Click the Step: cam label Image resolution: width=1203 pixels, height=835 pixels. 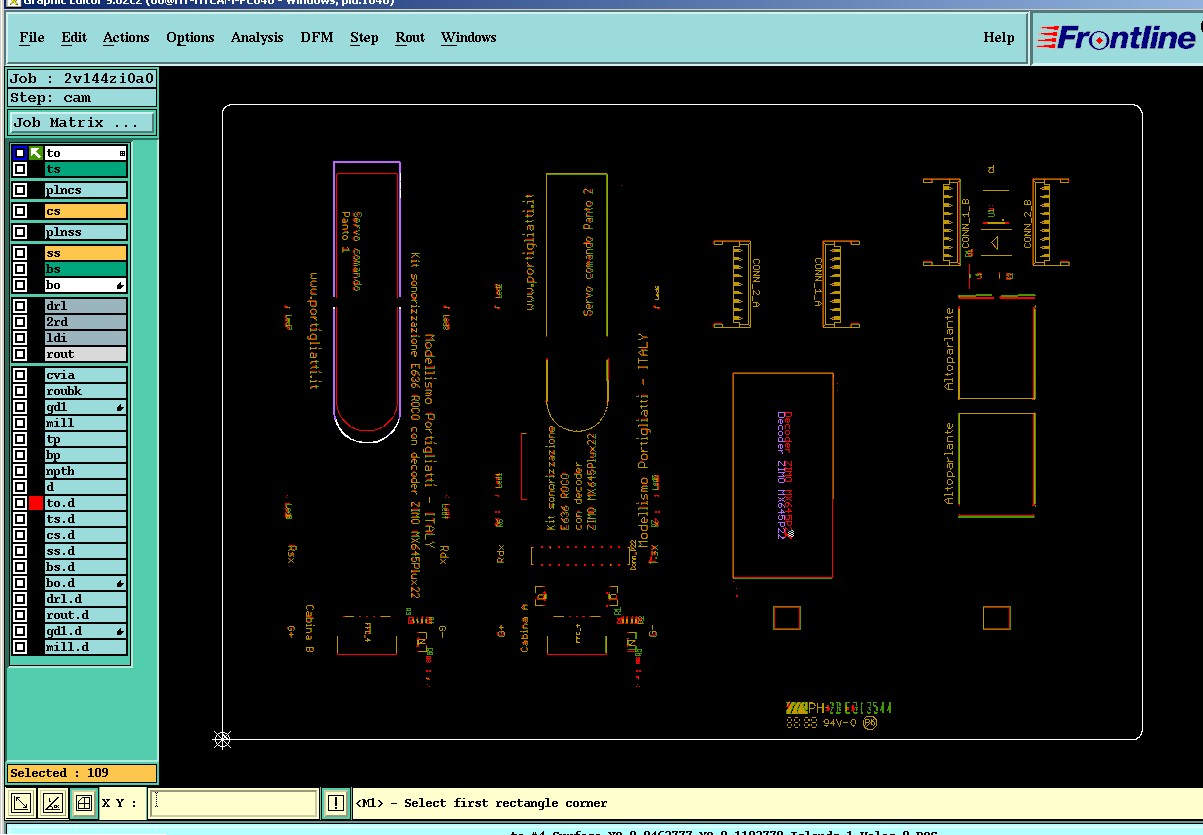click(82, 97)
